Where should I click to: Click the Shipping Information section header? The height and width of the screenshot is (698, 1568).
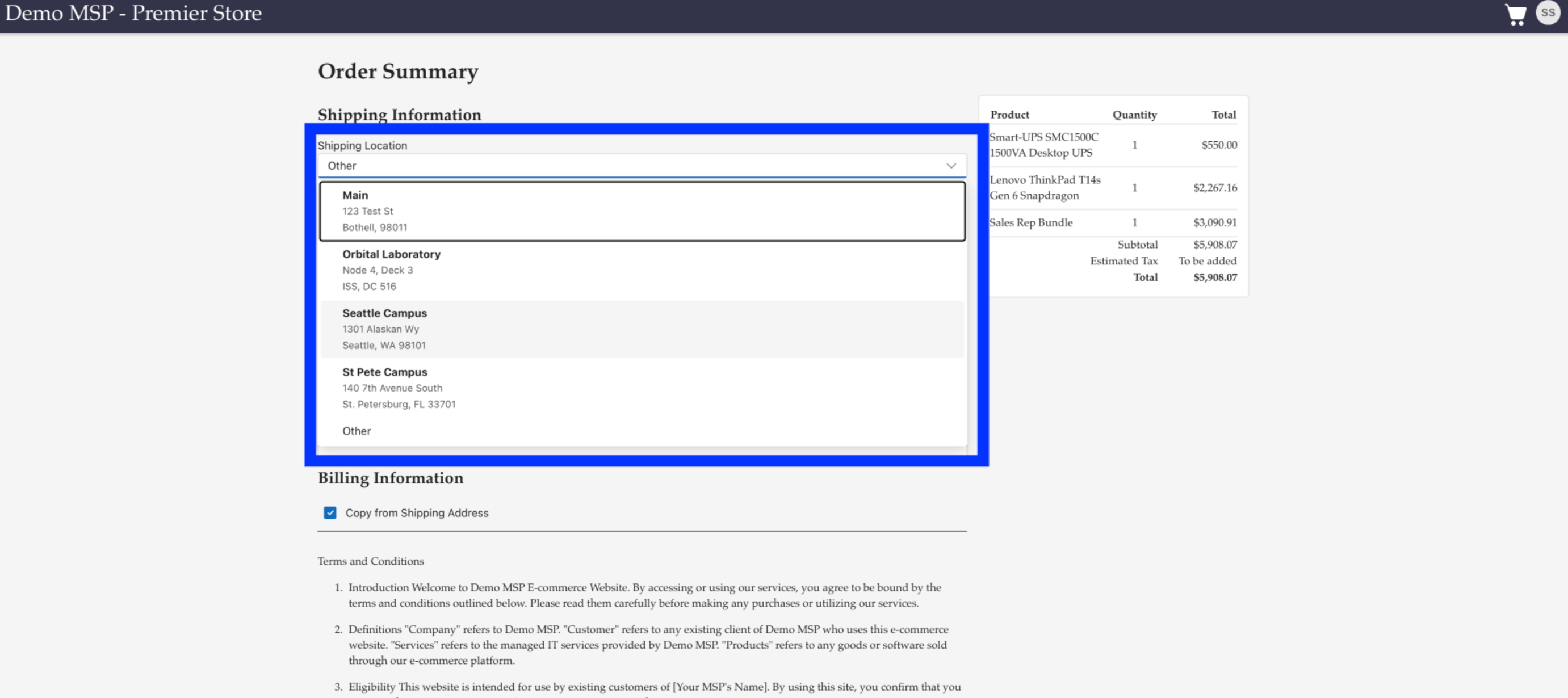point(399,115)
